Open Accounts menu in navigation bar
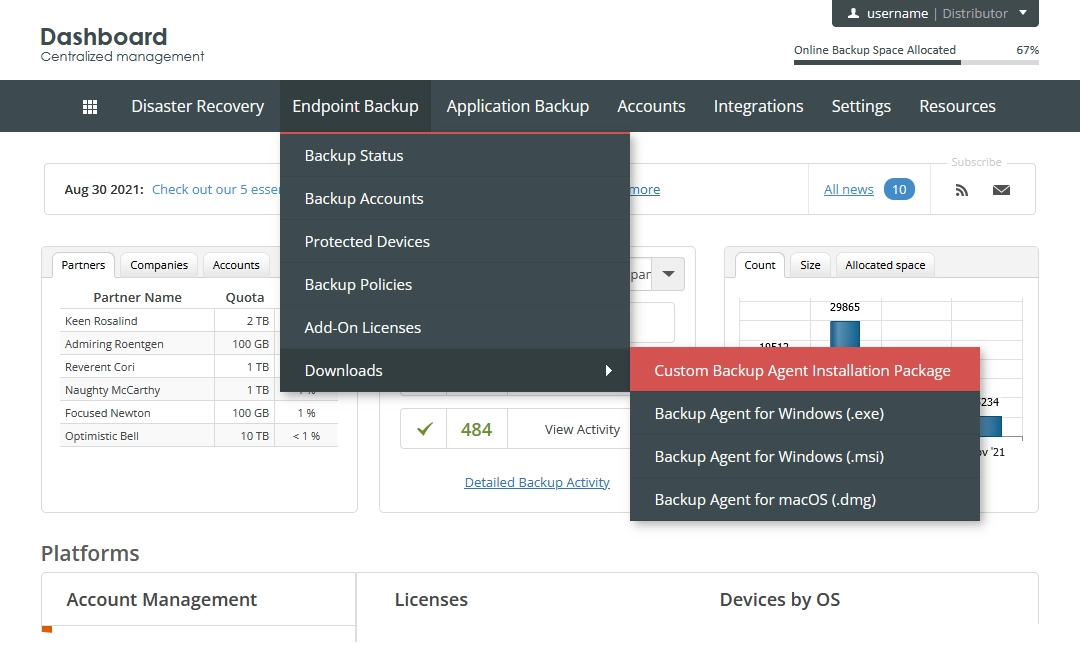1080x645 pixels. tap(651, 106)
